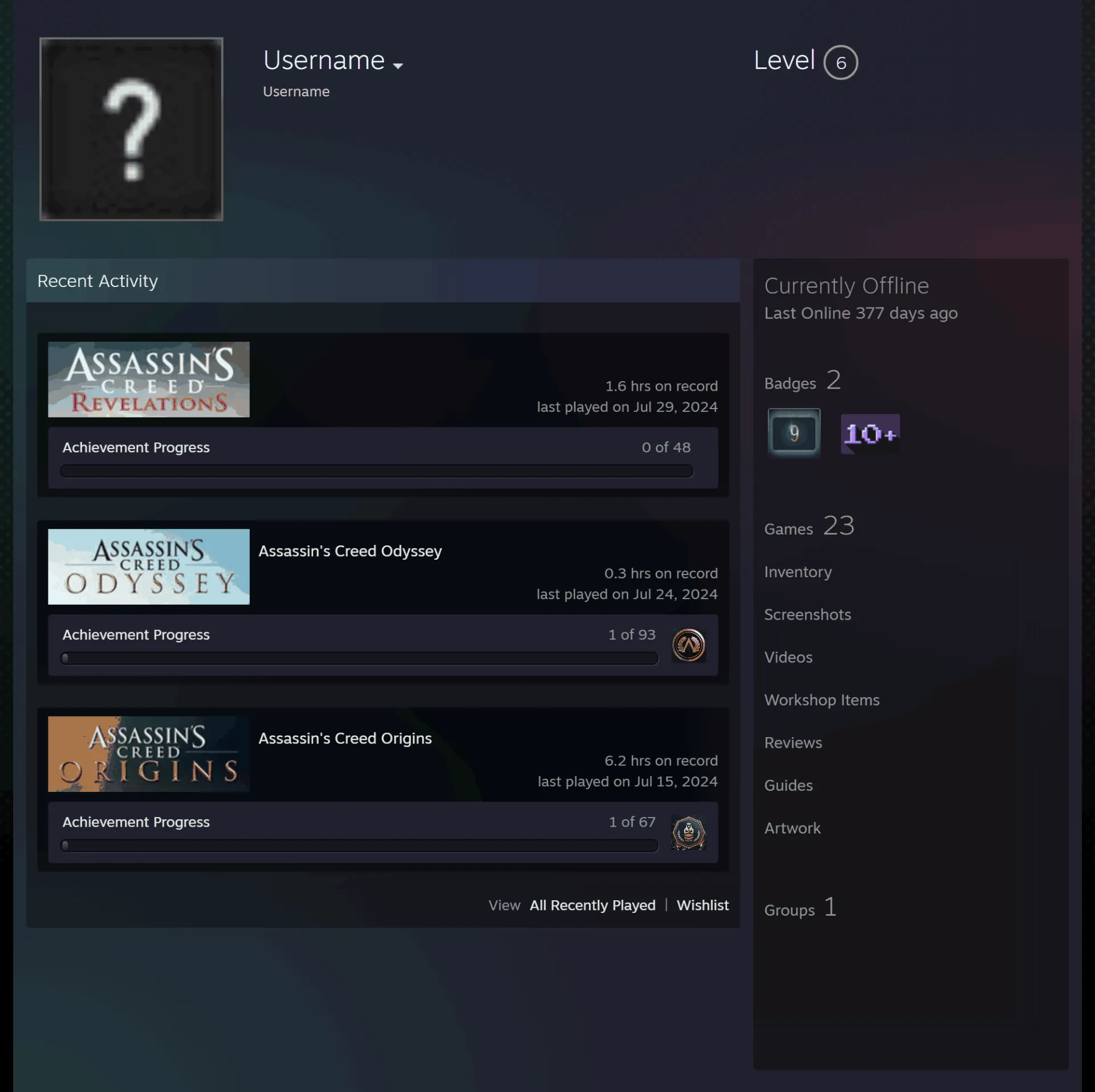Click Revelations Achievement Progress label
This screenshot has height=1092, width=1095.
click(x=136, y=447)
